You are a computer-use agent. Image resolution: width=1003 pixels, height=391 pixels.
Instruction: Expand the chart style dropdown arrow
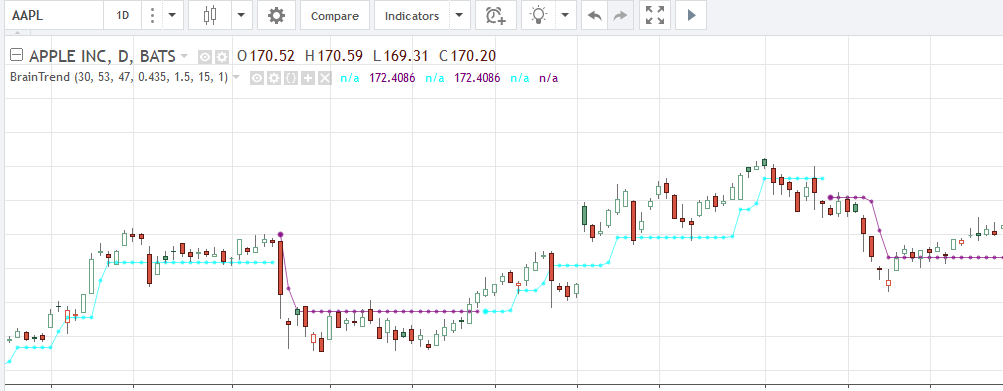pyautogui.click(x=241, y=15)
